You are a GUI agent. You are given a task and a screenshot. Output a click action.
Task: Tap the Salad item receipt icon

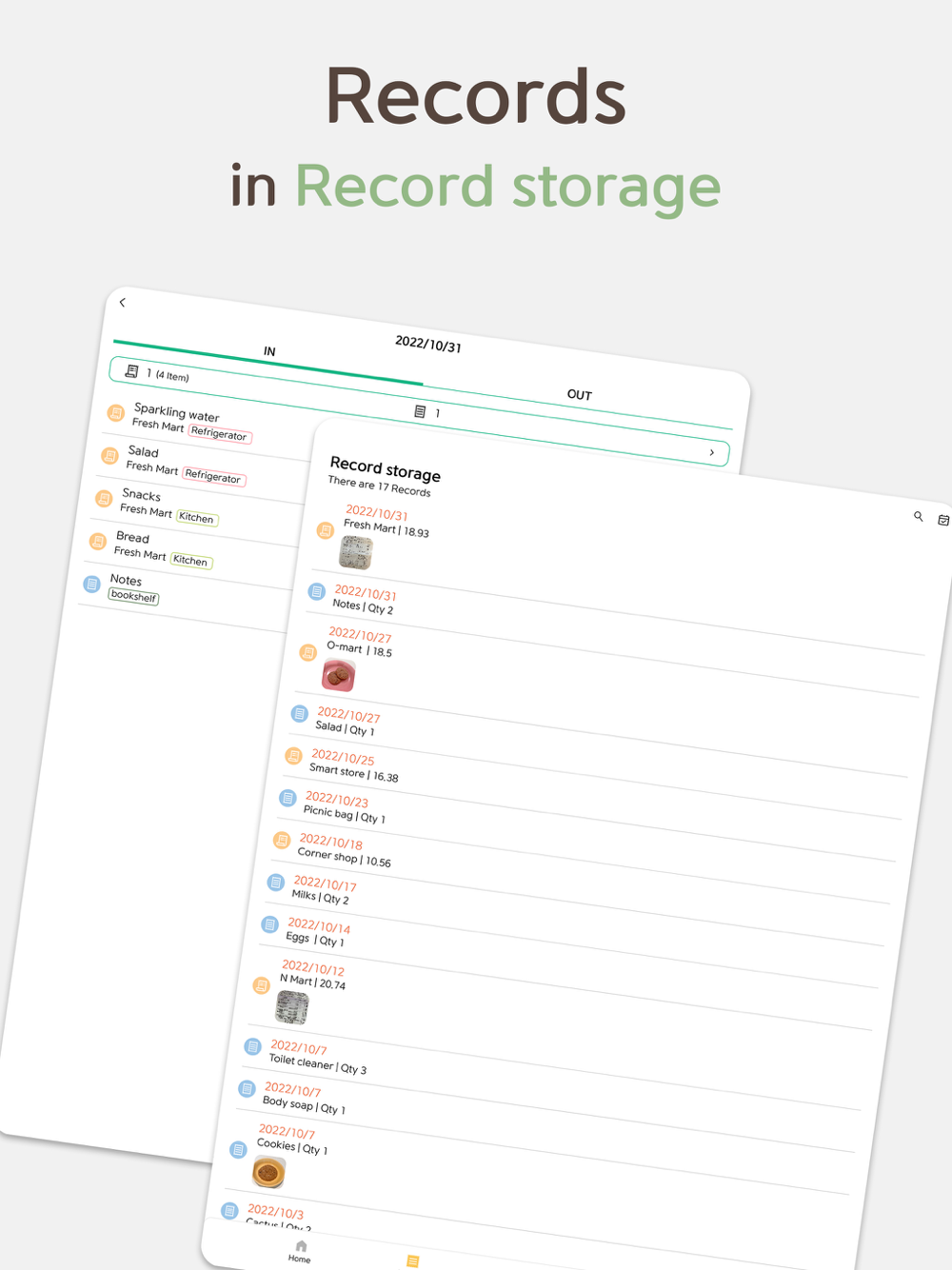tap(109, 455)
